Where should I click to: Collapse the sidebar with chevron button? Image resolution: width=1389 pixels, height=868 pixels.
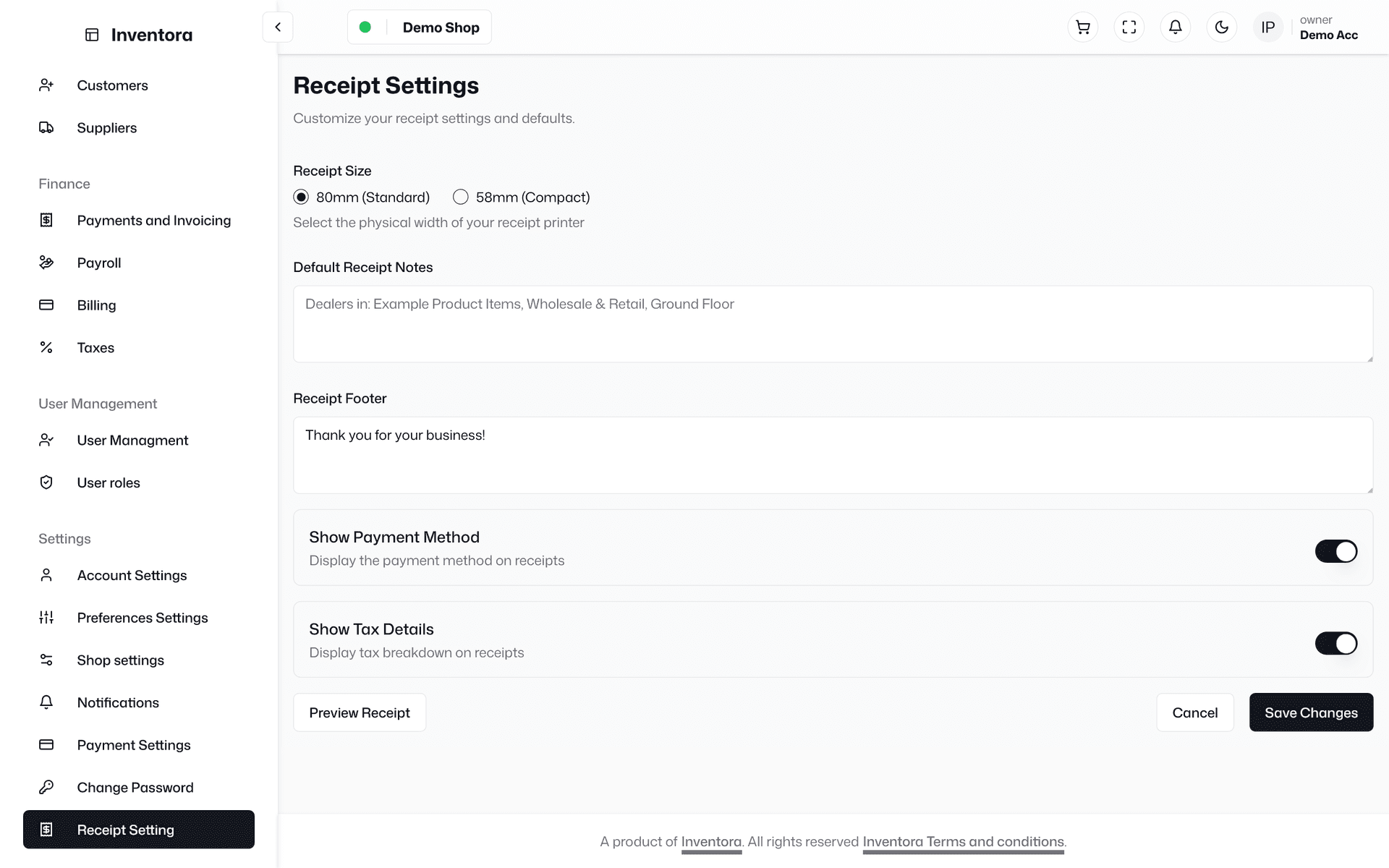click(278, 27)
